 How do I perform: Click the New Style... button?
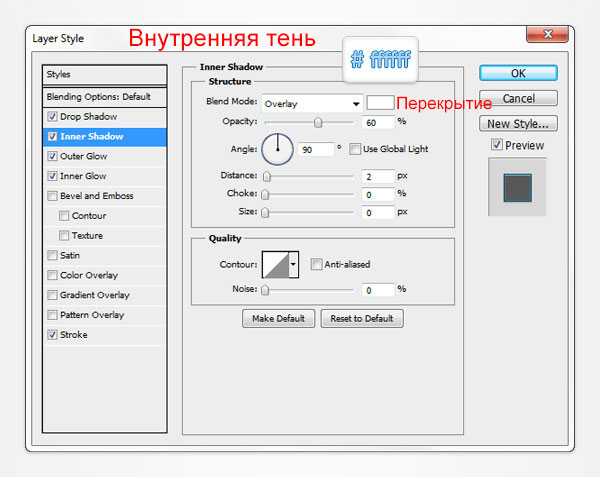click(x=518, y=124)
